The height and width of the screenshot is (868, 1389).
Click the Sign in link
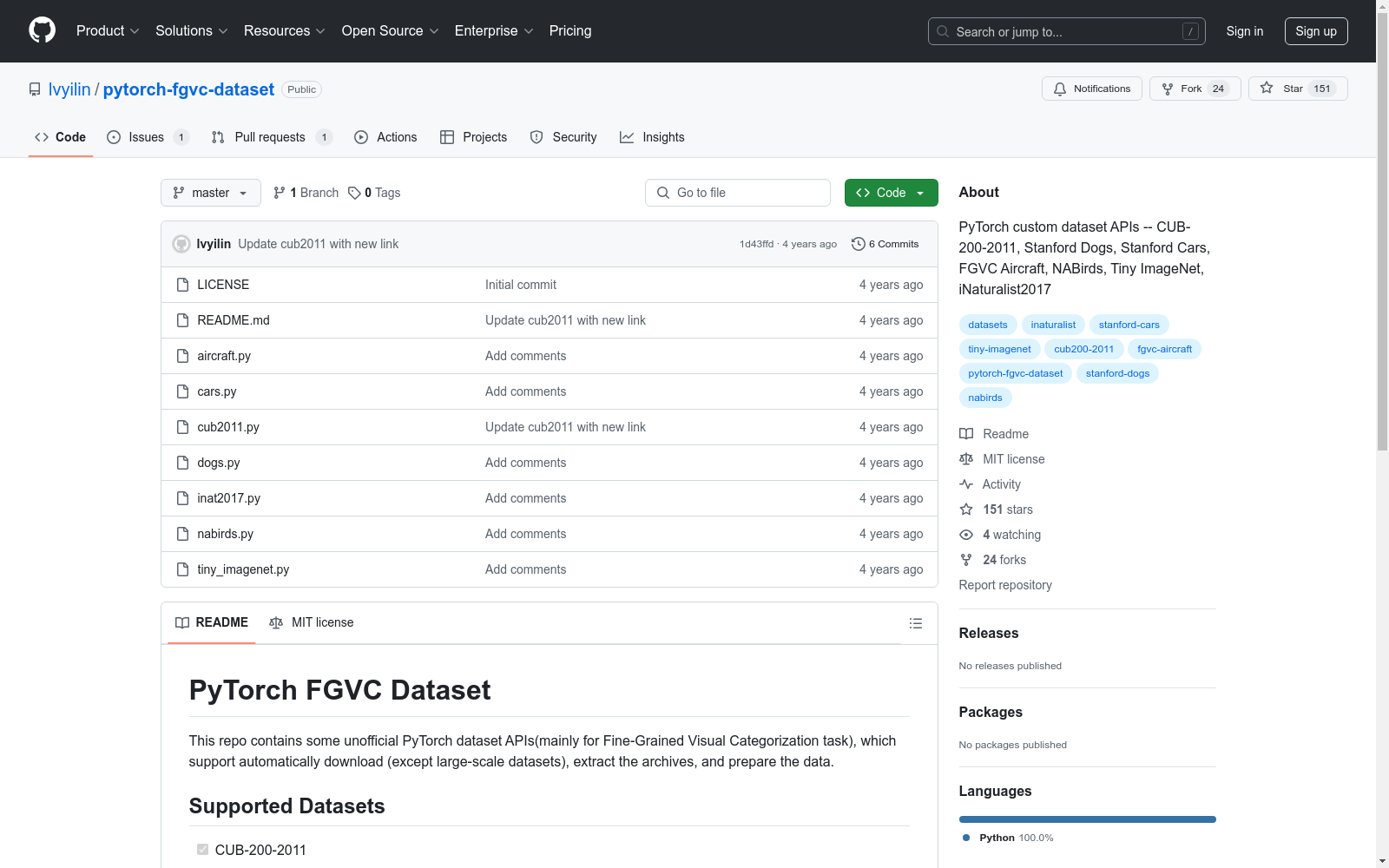[x=1244, y=31]
